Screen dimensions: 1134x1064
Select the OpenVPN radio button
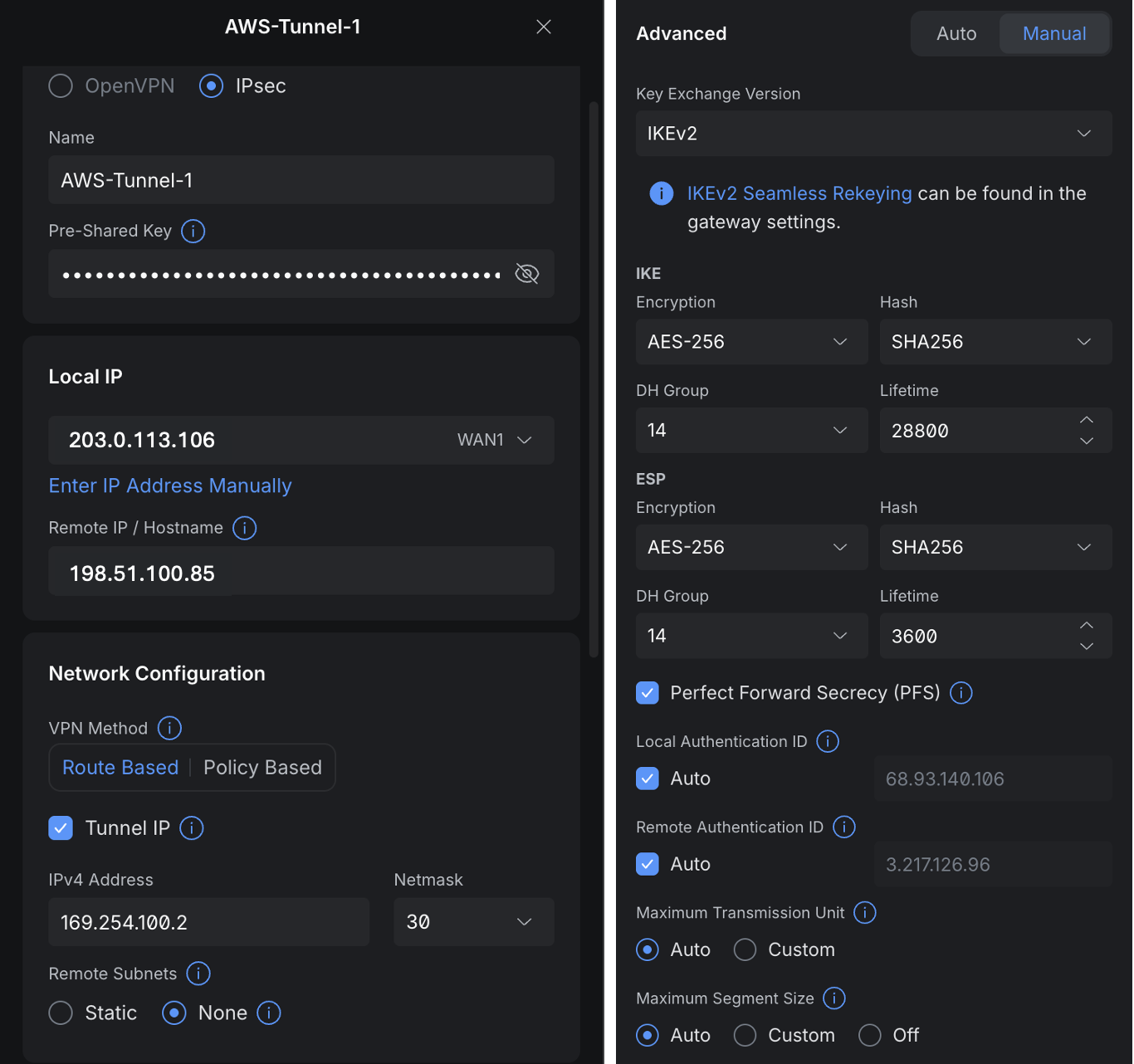[x=61, y=85]
